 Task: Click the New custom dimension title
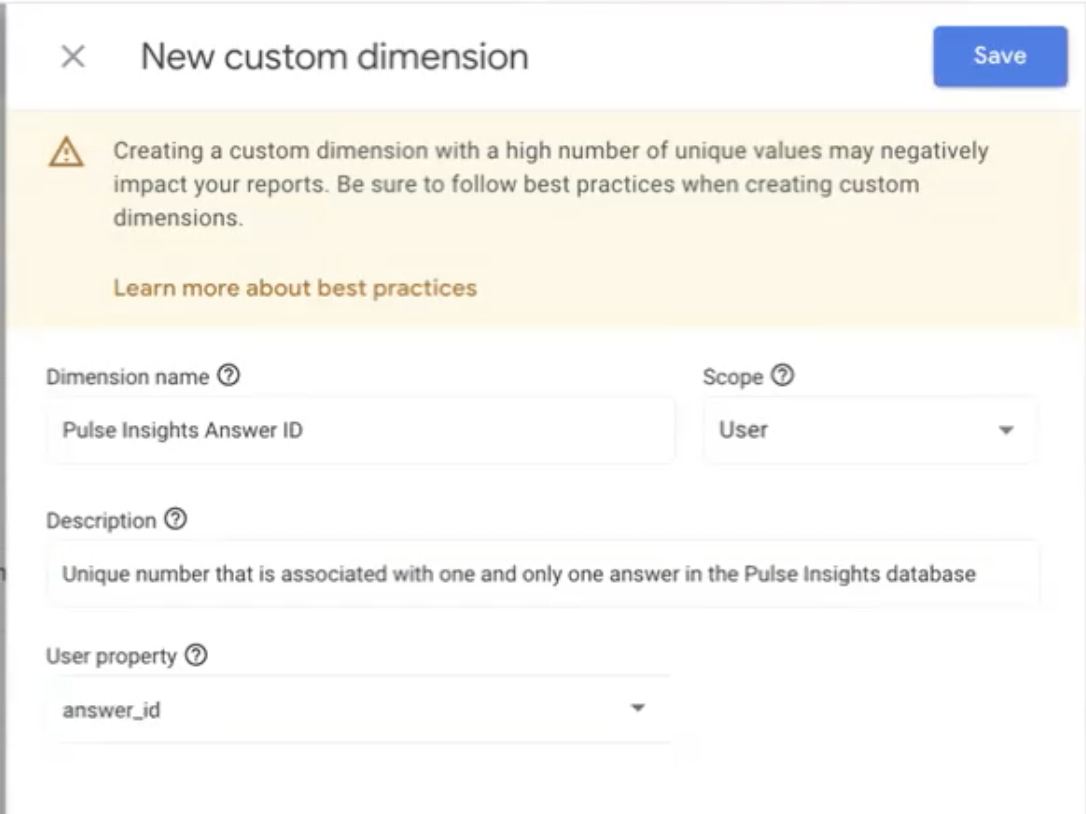(x=334, y=57)
